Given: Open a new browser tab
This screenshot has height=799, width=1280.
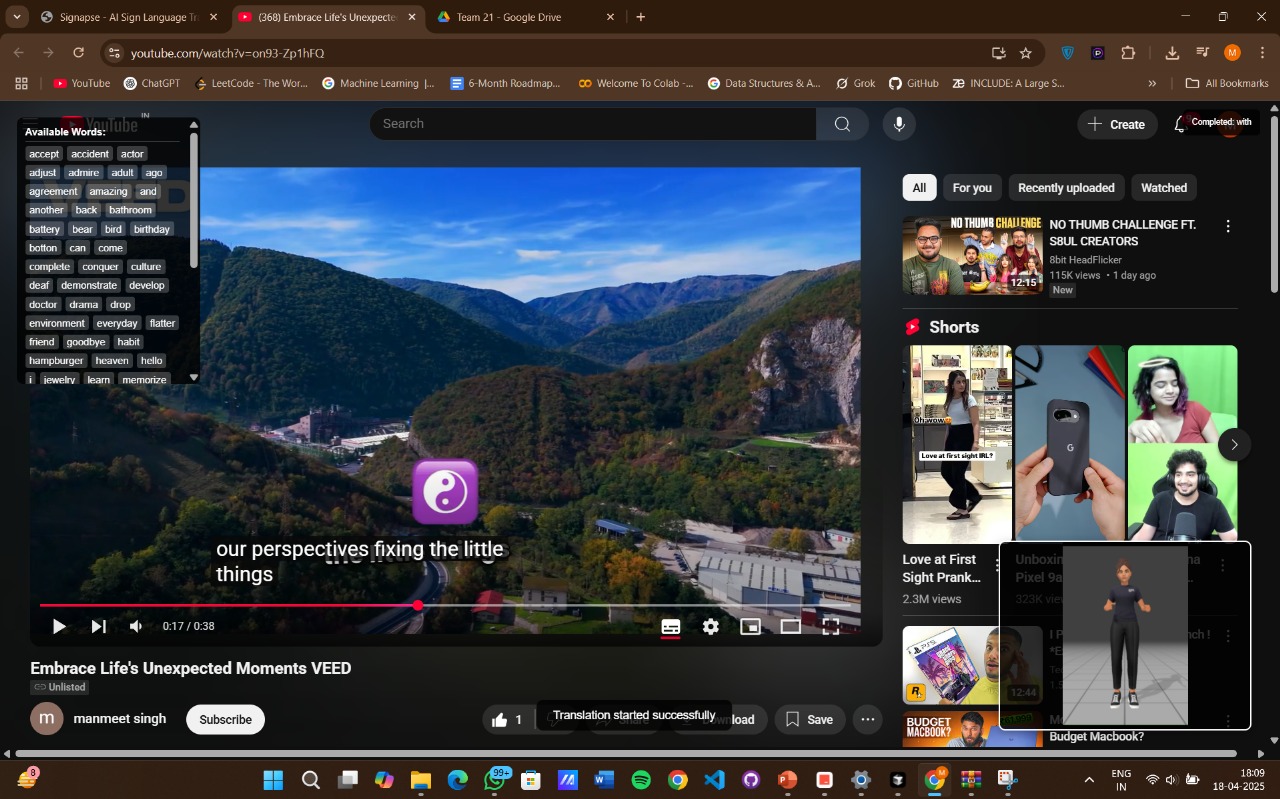Looking at the screenshot, I should [x=641, y=17].
